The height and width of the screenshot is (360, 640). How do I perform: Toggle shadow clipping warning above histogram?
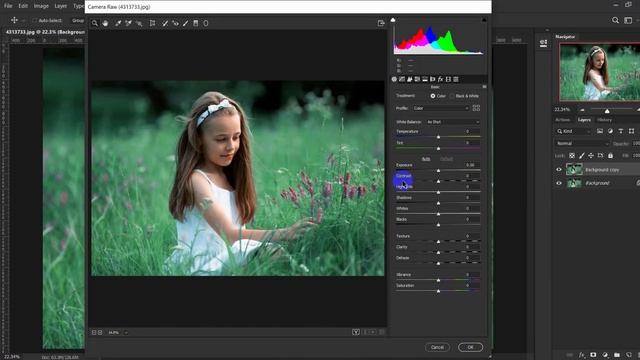(393, 20)
